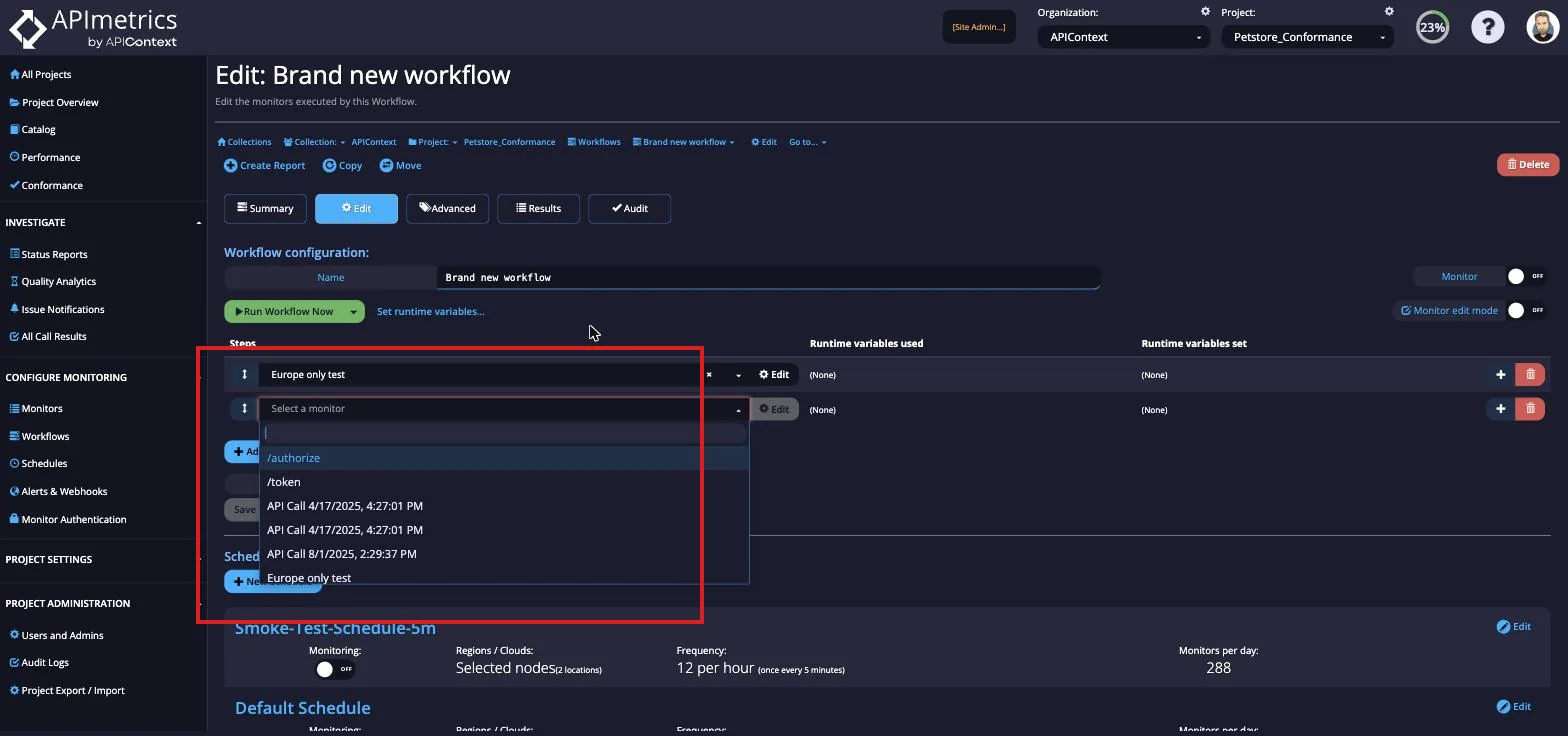Add a step after the empty monitor row
This screenshot has width=1568, height=736.
click(x=1500, y=408)
